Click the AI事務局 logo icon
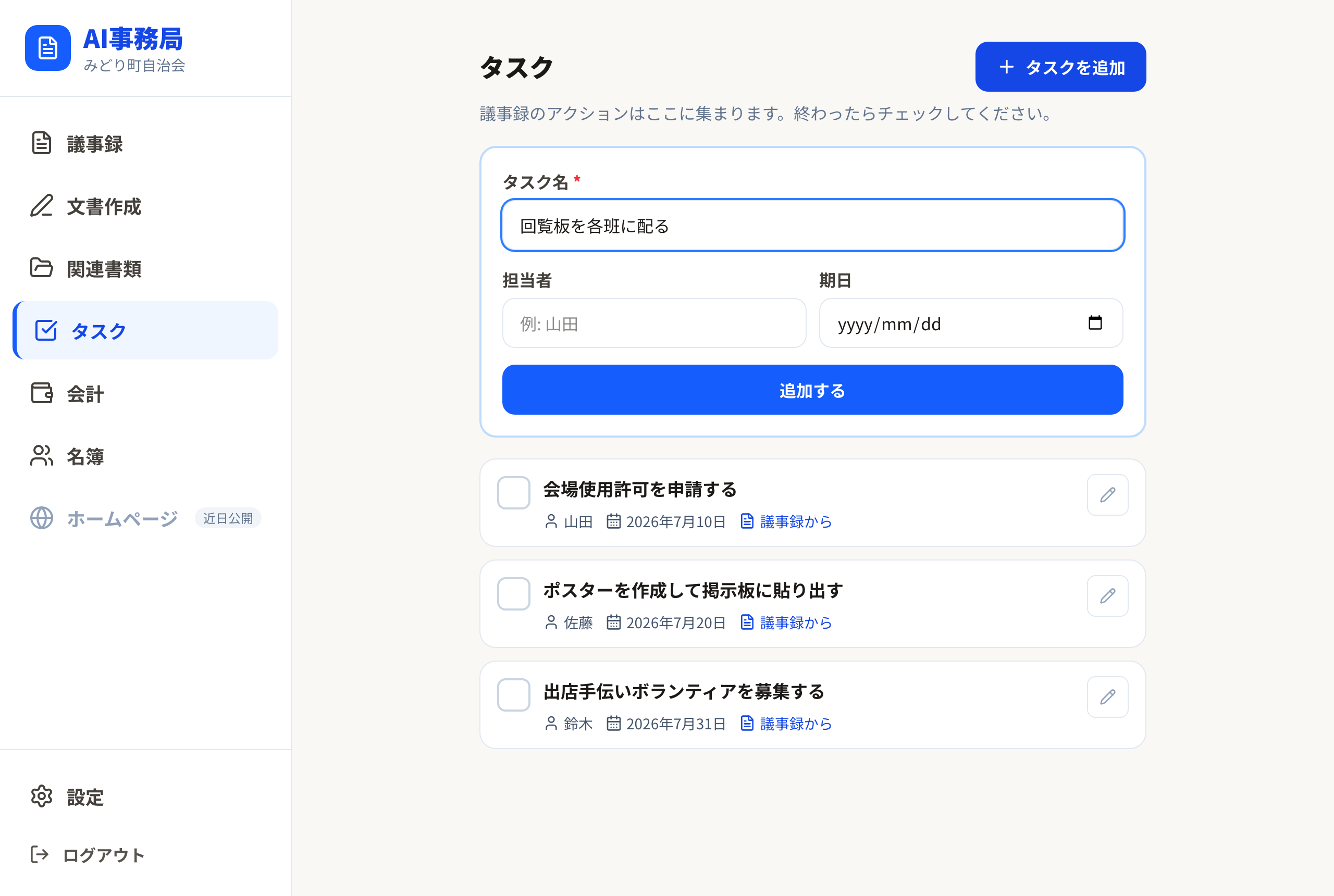Screen dimensions: 1334x896 click(48, 48)
